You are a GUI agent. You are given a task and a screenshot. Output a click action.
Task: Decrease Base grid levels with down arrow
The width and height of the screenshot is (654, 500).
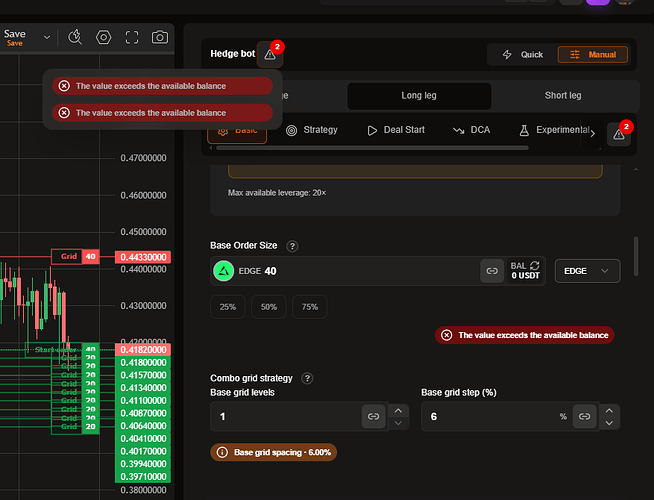tap(398, 423)
